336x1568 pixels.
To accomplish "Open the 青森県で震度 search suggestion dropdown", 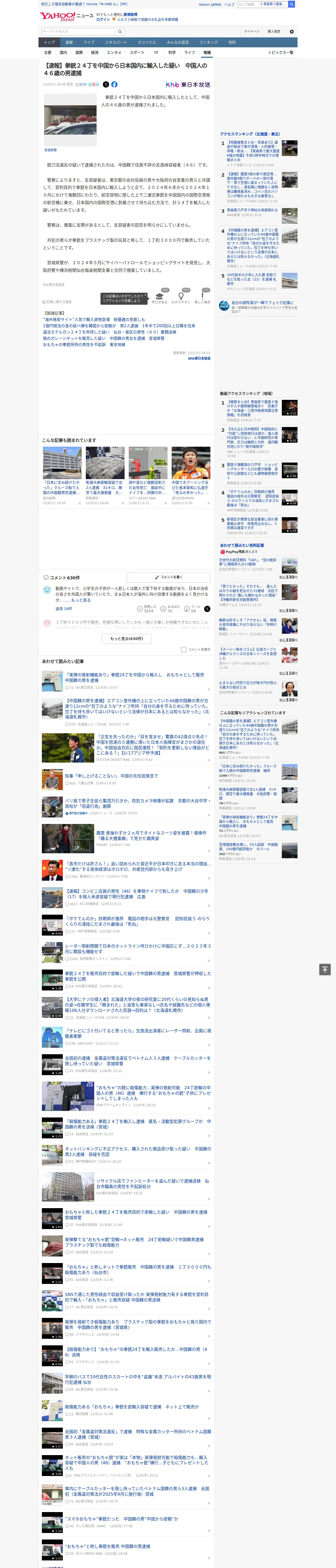I will click(274, 4).
